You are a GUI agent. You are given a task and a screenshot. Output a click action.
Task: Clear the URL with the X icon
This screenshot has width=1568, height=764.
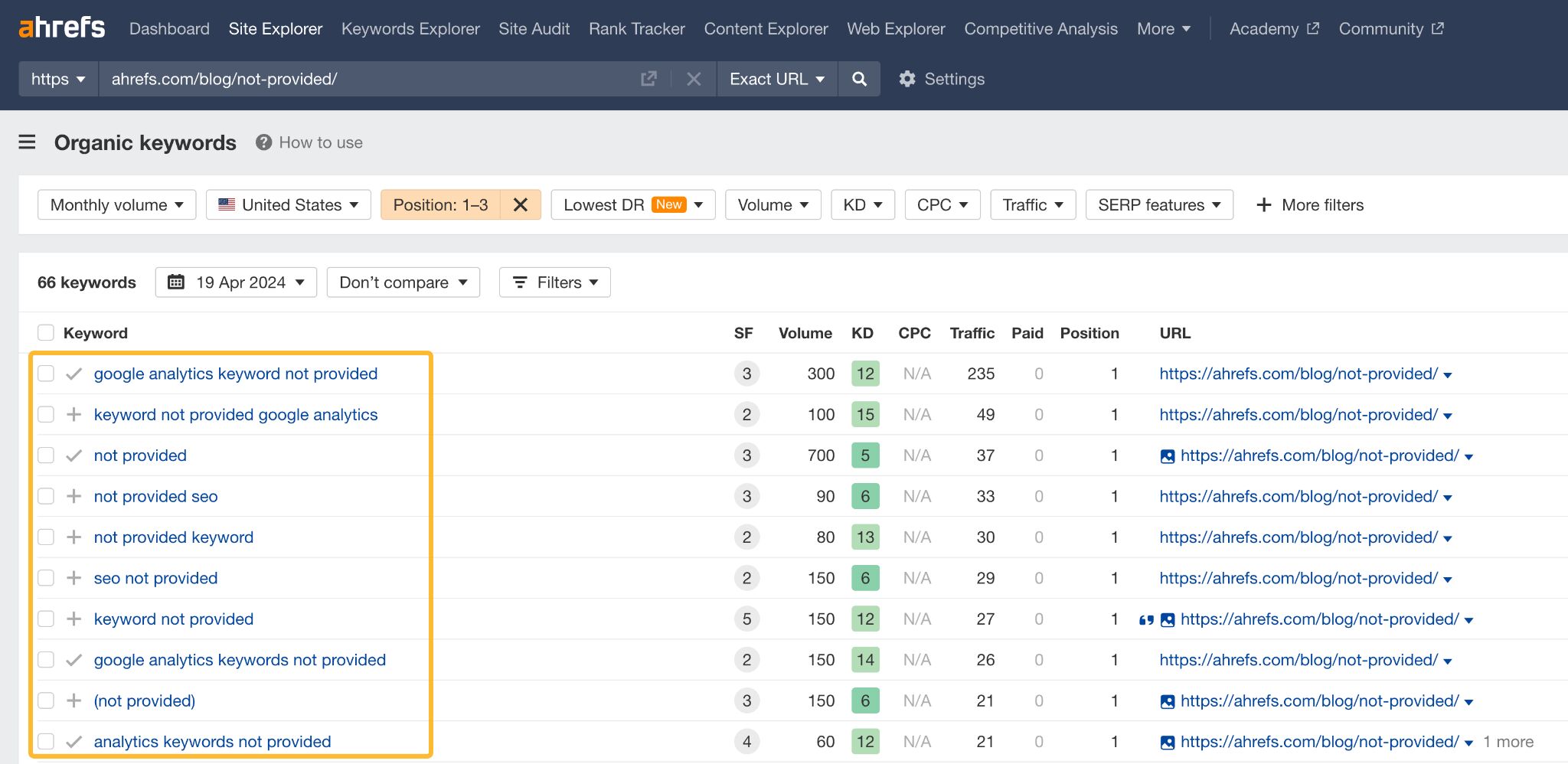693,78
